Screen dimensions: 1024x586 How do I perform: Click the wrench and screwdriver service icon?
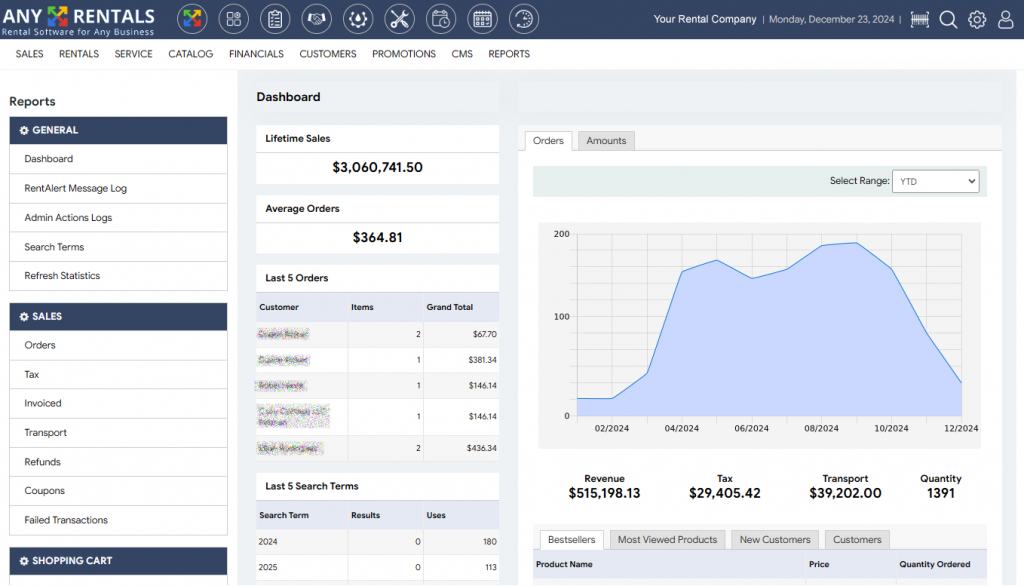coord(399,19)
